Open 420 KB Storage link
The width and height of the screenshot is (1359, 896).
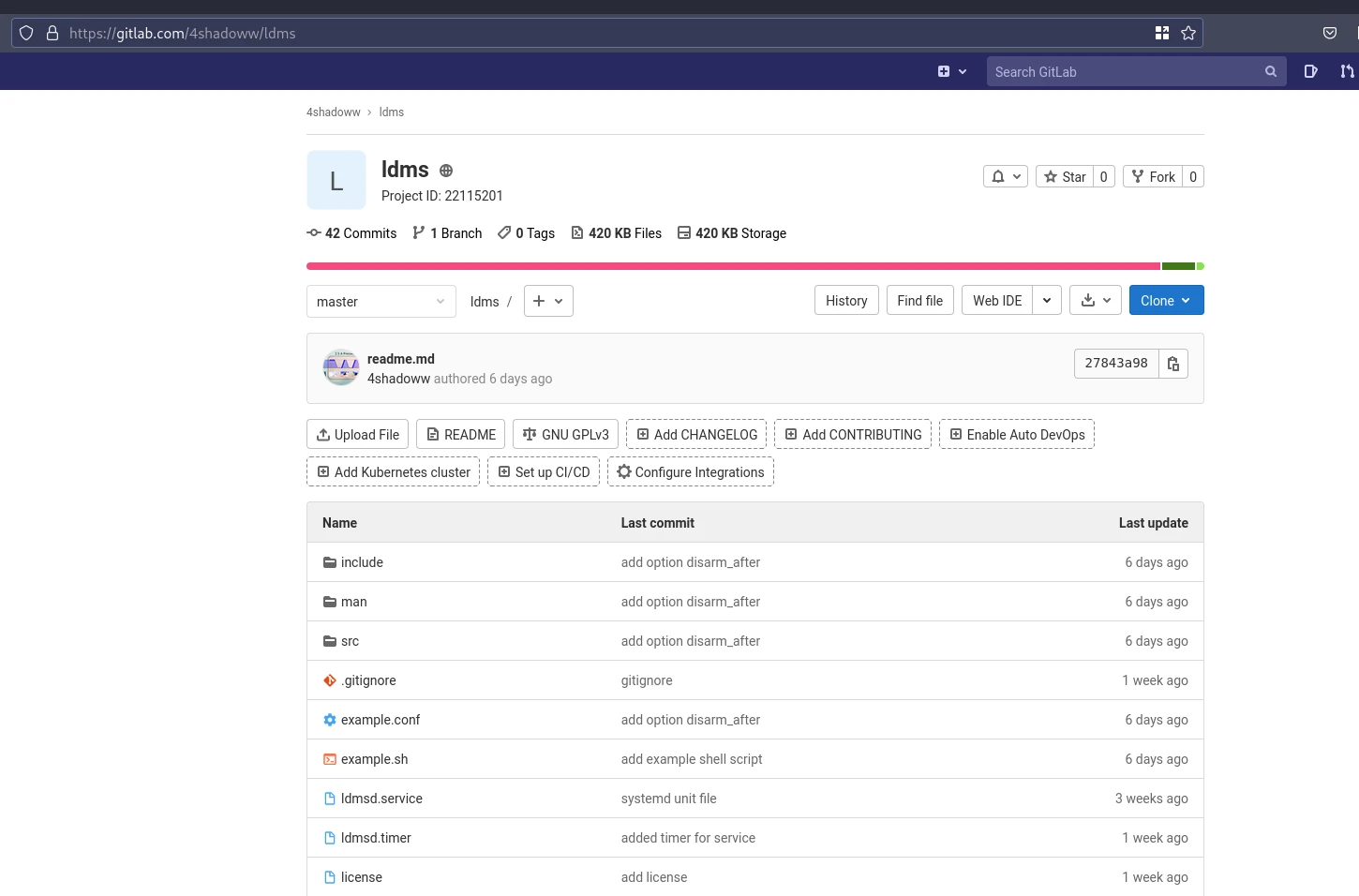[732, 233]
